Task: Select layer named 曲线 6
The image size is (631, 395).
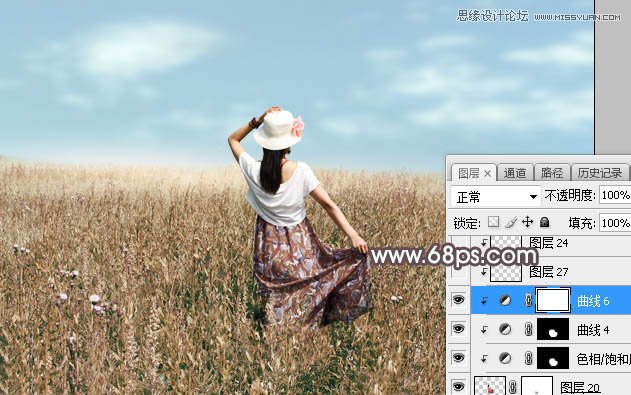Action: [x=593, y=301]
